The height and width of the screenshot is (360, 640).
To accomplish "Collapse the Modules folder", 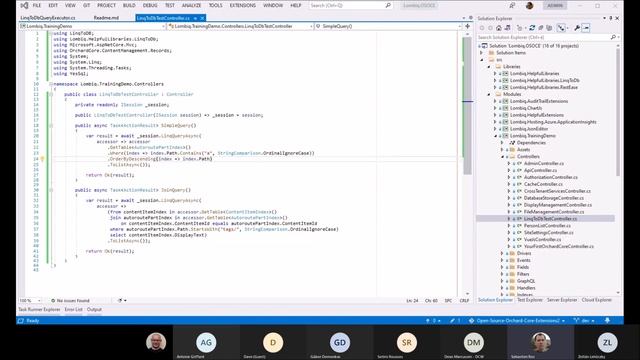I will [489, 94].
